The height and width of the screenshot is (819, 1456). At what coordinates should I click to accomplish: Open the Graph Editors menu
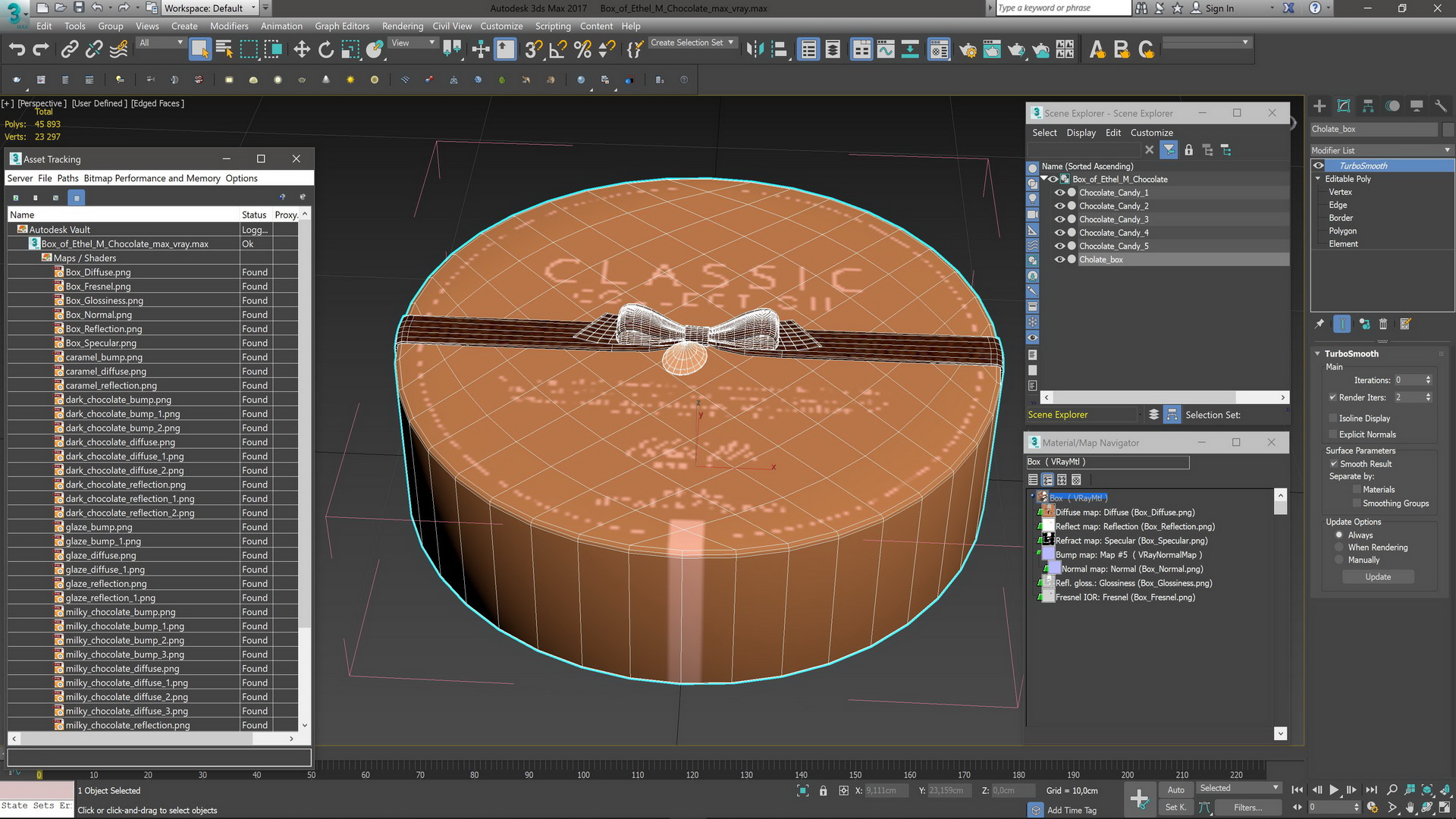[x=342, y=26]
